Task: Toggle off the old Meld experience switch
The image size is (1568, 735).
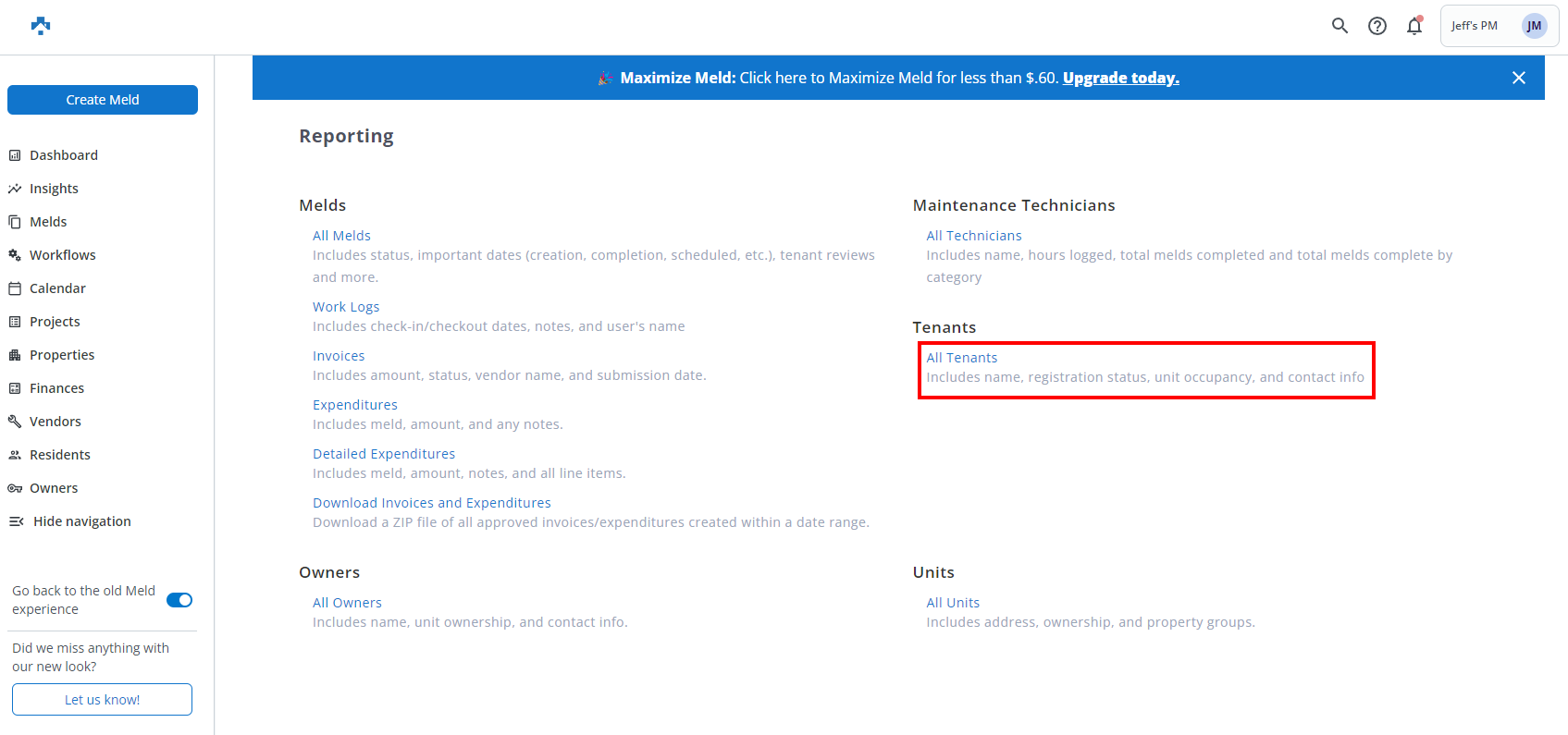Action: [x=179, y=600]
